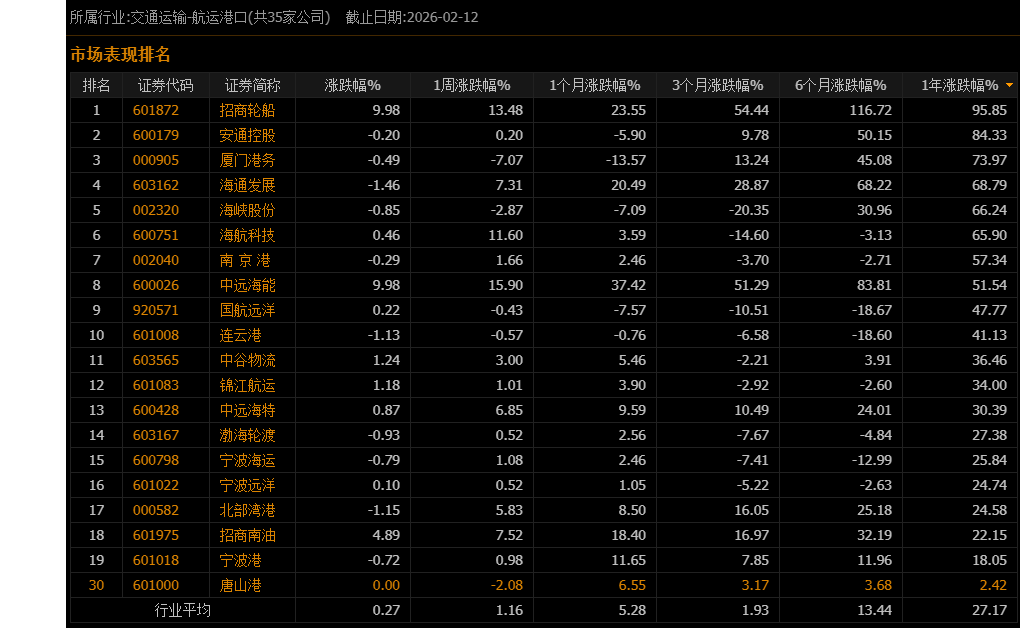Viewport: 1020px width, 628px height.
Task: Open stock code 920571
Action: 155,310
